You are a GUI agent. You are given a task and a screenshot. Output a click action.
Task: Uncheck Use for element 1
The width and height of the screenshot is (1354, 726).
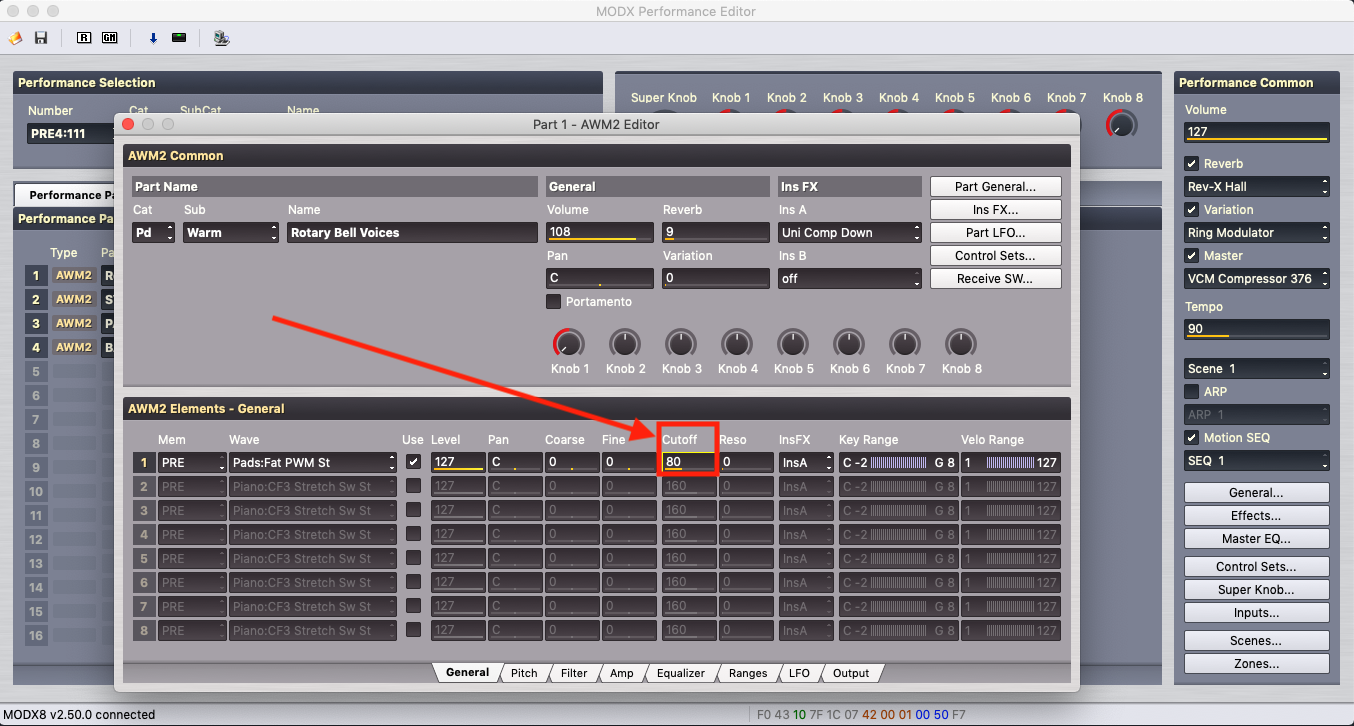pyautogui.click(x=413, y=462)
